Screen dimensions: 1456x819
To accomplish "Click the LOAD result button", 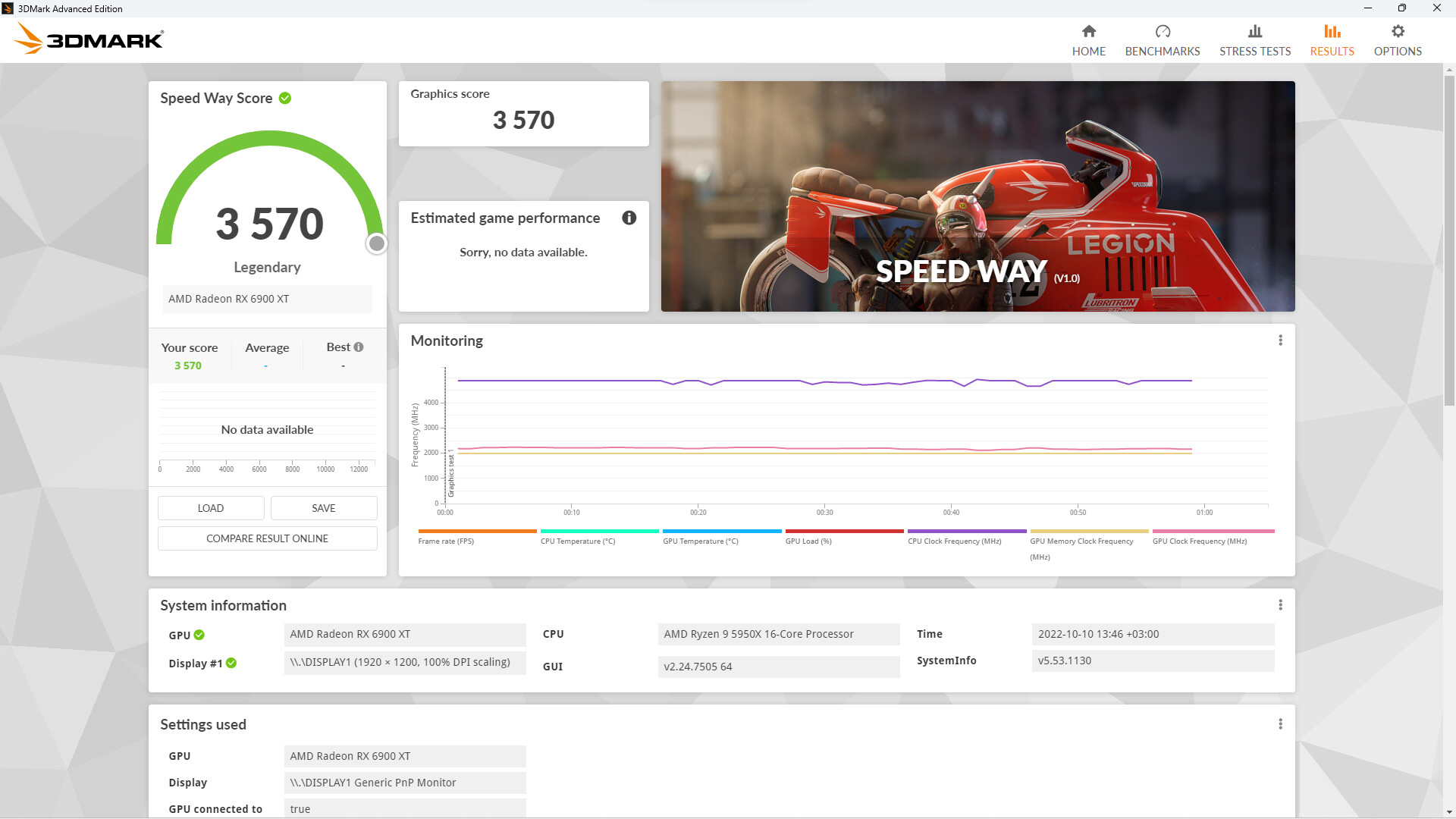I will pos(211,508).
